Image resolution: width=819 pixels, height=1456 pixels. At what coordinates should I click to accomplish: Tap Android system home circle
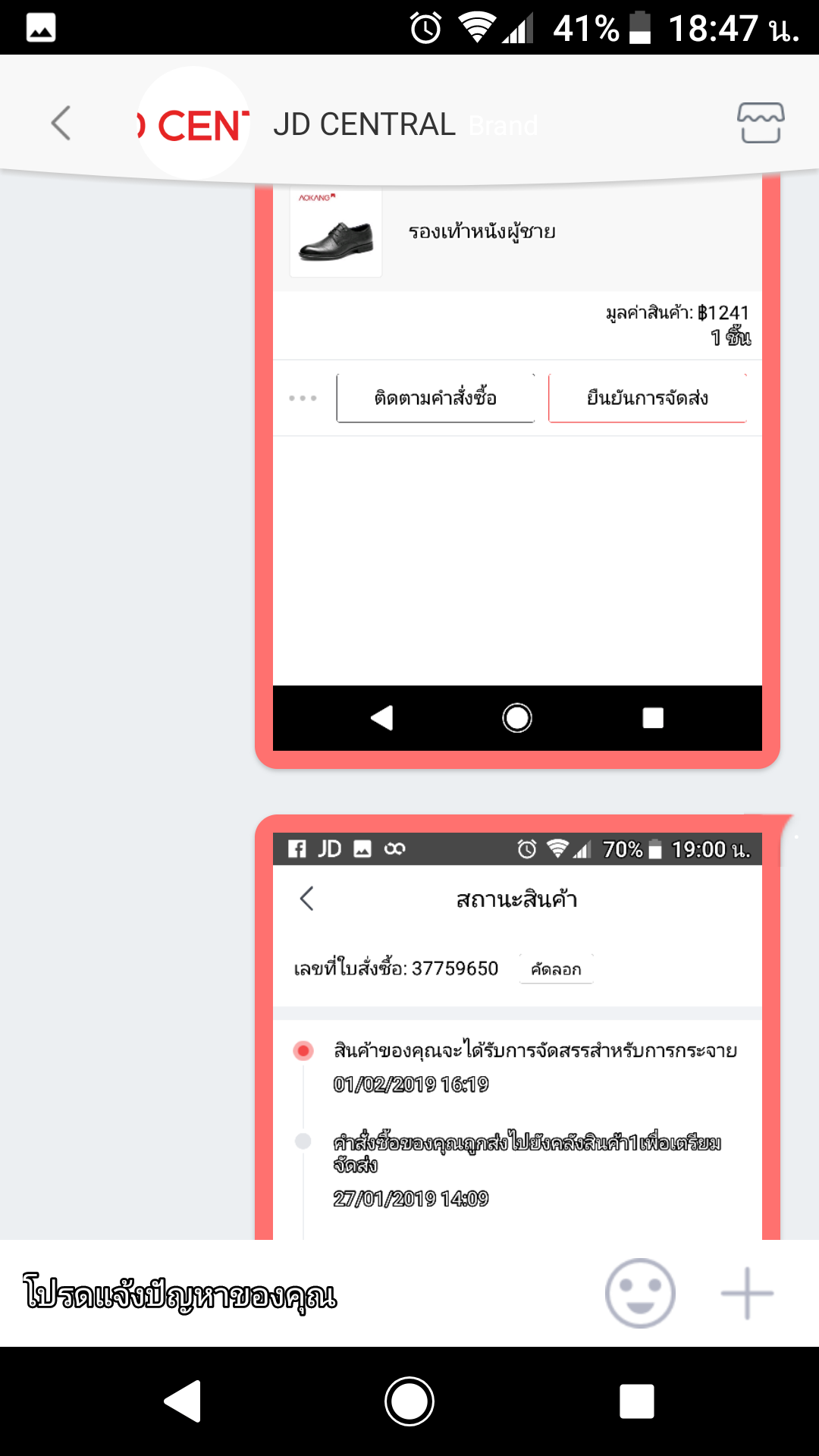tap(409, 1401)
